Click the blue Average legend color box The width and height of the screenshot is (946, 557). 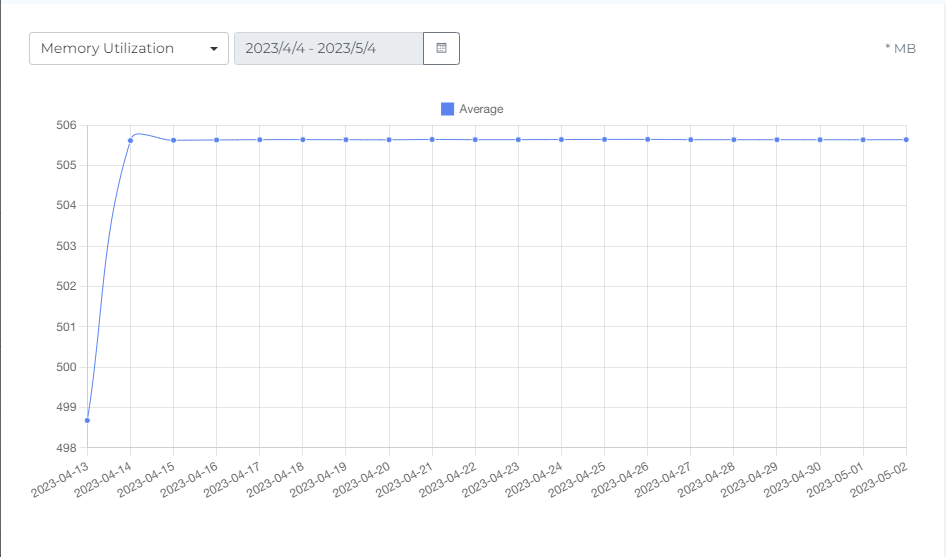click(x=447, y=109)
